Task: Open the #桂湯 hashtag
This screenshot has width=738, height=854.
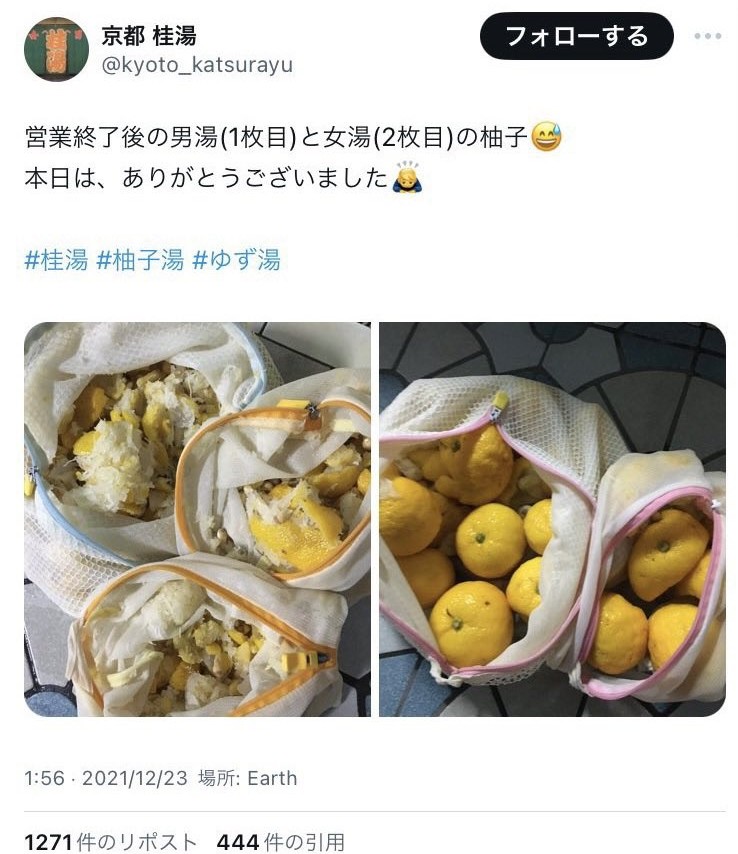Action: (56, 260)
